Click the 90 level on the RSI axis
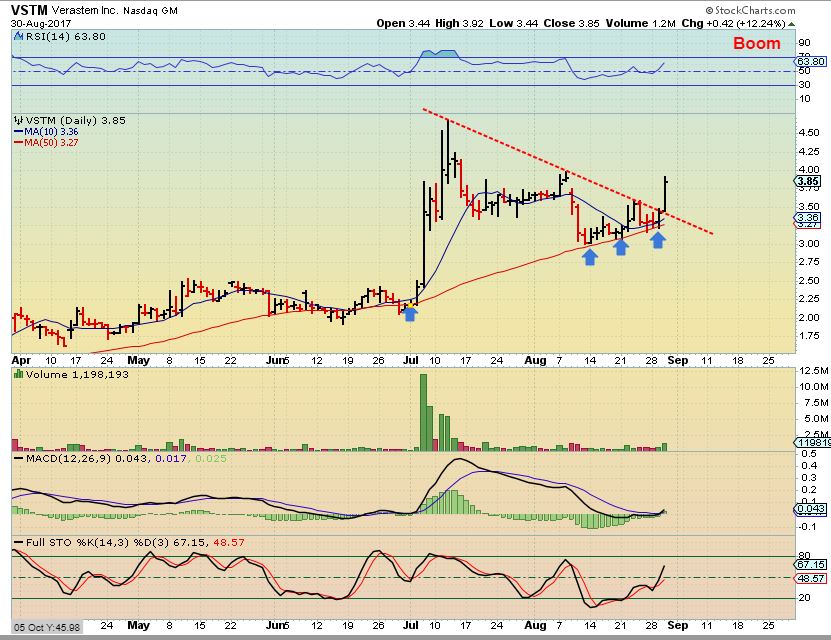The height and width of the screenshot is (640, 831). coord(805,43)
